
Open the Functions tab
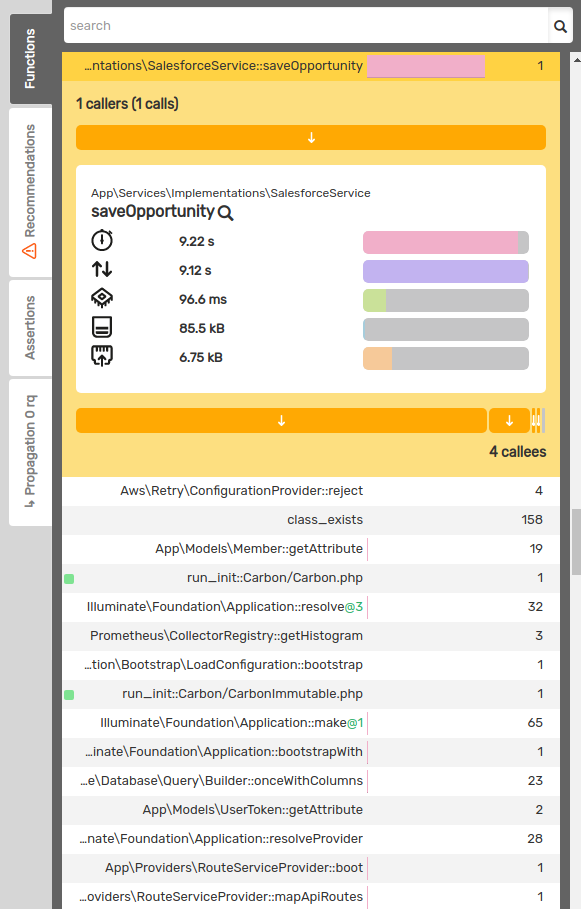30,59
